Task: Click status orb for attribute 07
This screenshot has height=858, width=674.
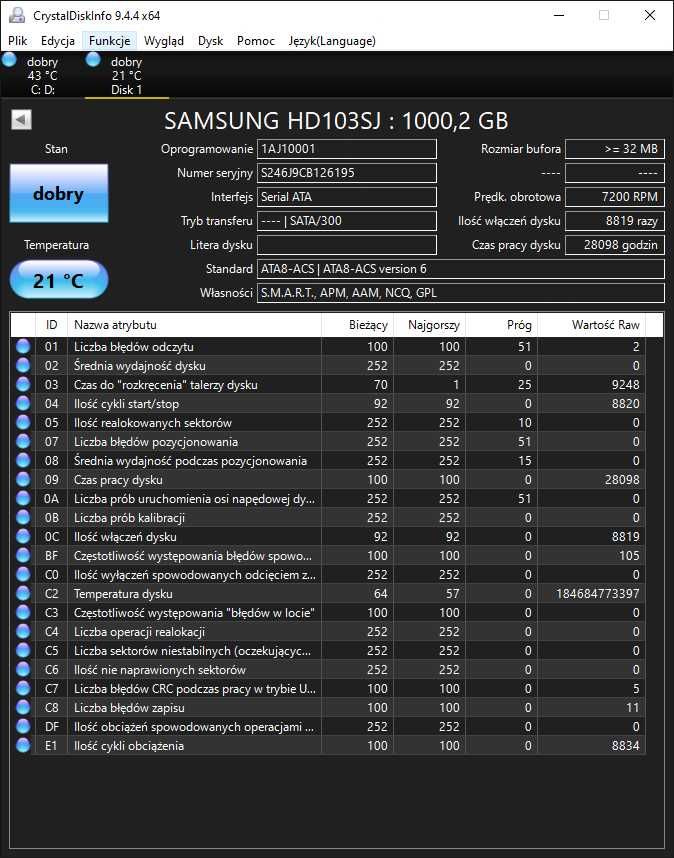Action: 23,442
